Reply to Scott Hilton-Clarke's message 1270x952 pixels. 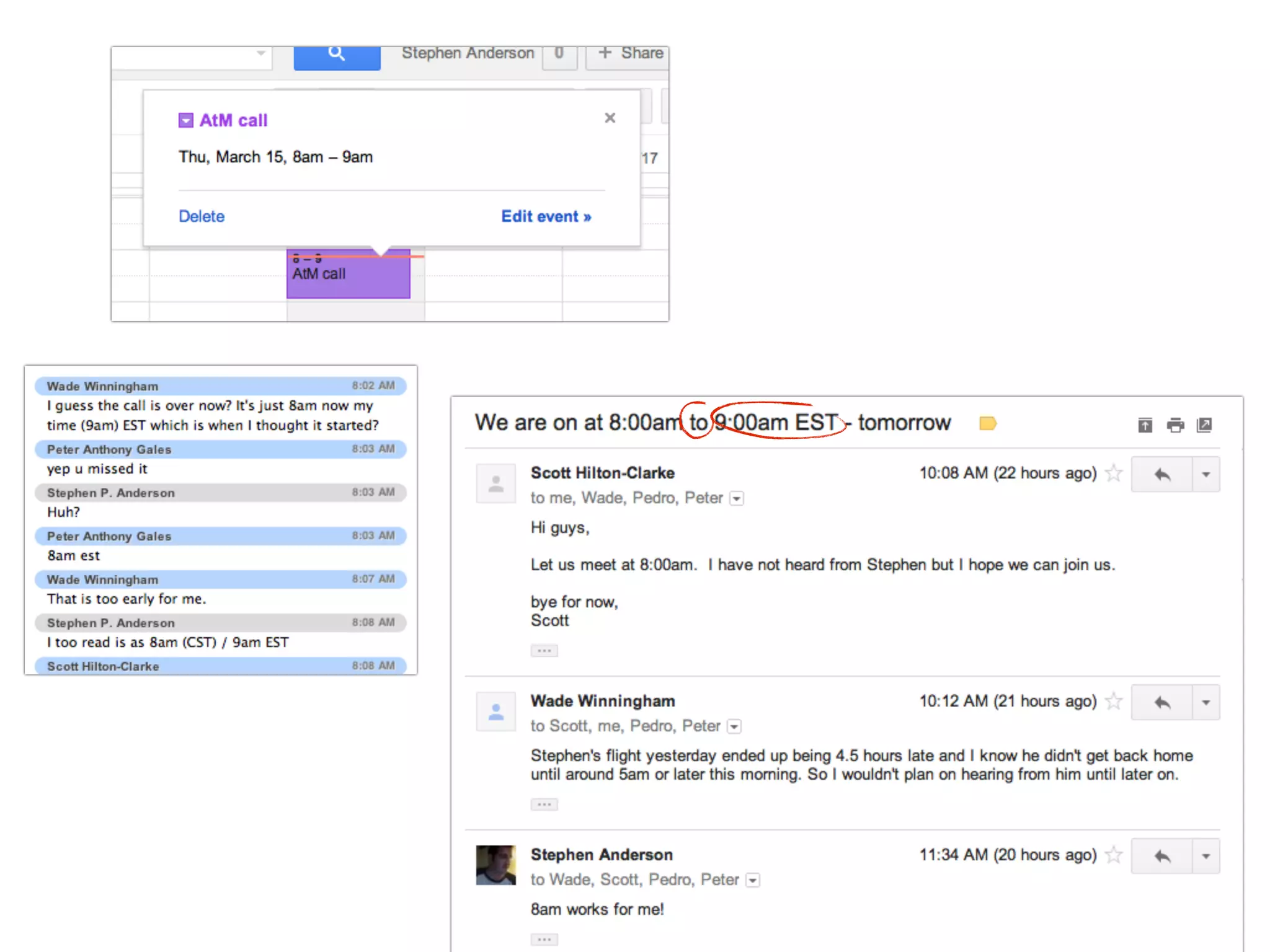1161,475
